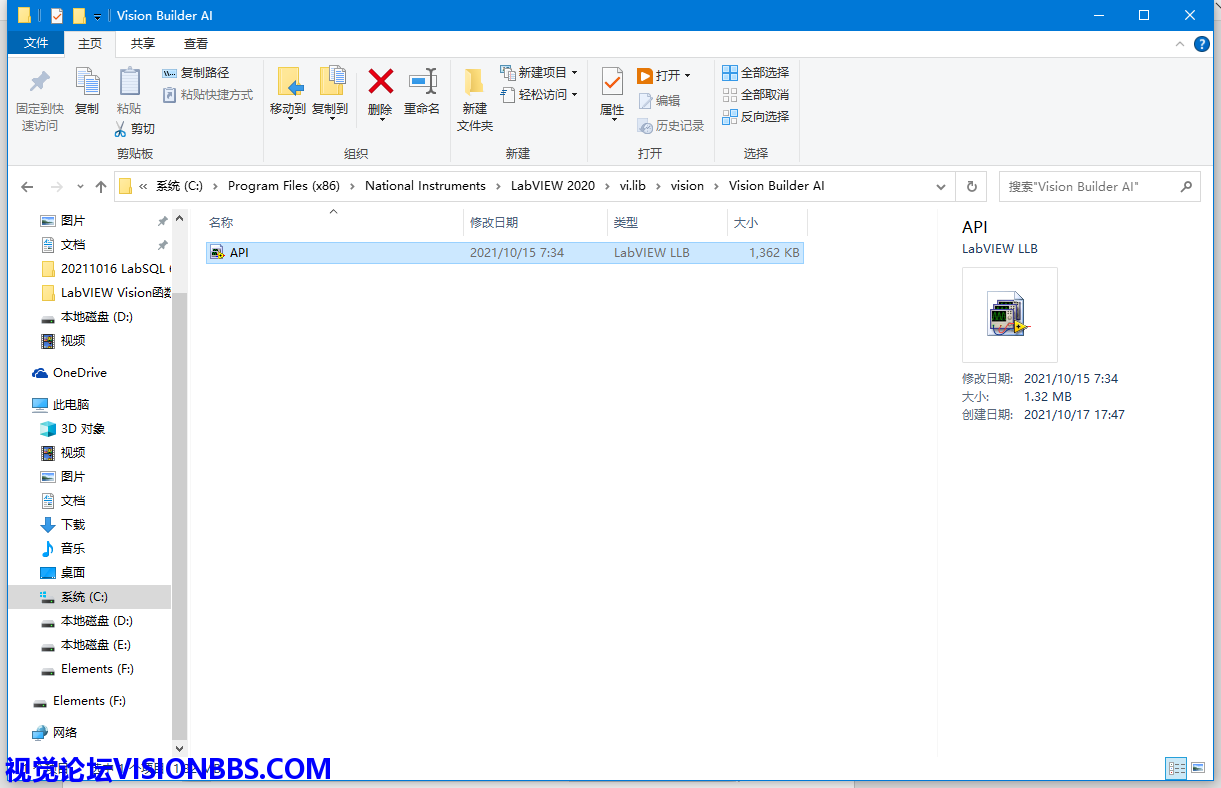Expand the address bar history dropdown

[940, 187]
